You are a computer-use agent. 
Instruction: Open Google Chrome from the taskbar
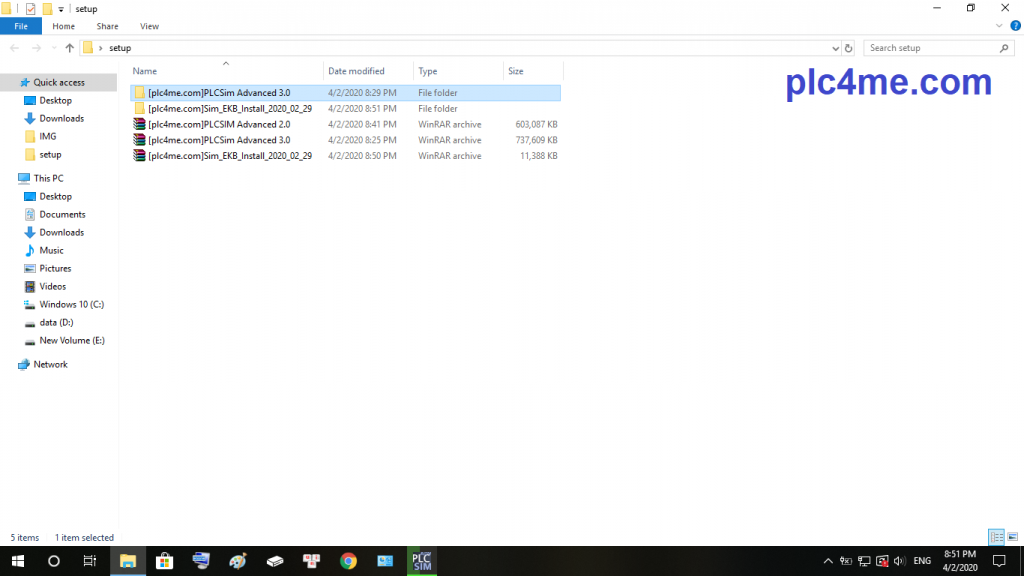point(348,561)
